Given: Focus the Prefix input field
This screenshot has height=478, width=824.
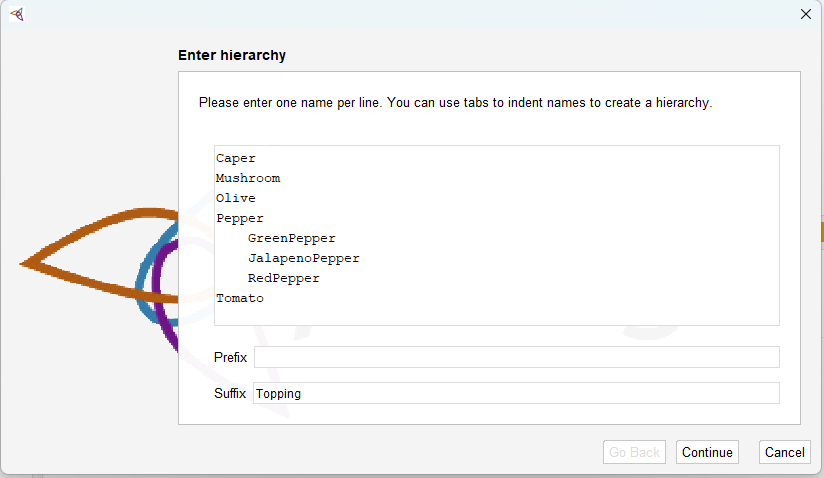Looking at the screenshot, I should (x=517, y=357).
